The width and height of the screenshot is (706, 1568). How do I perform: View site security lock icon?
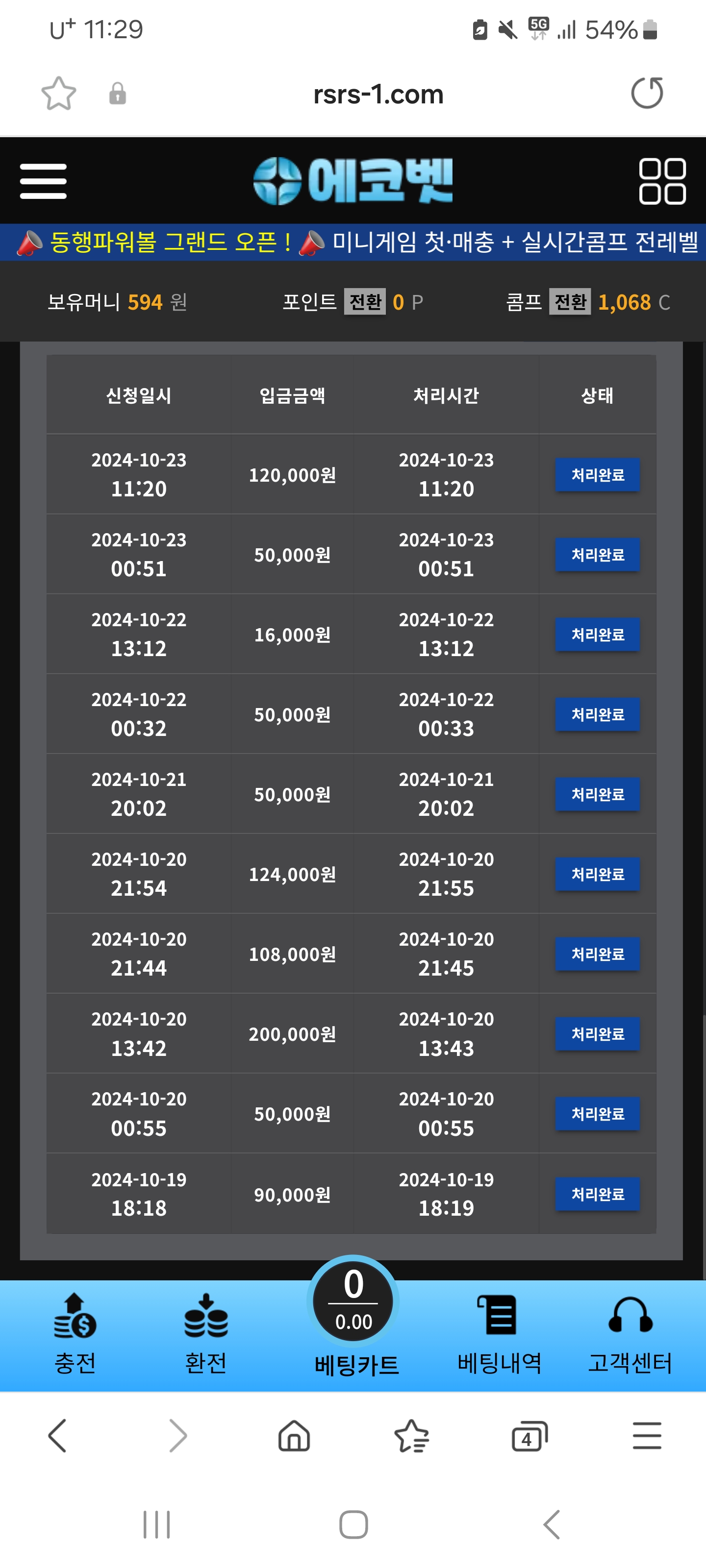pos(118,94)
